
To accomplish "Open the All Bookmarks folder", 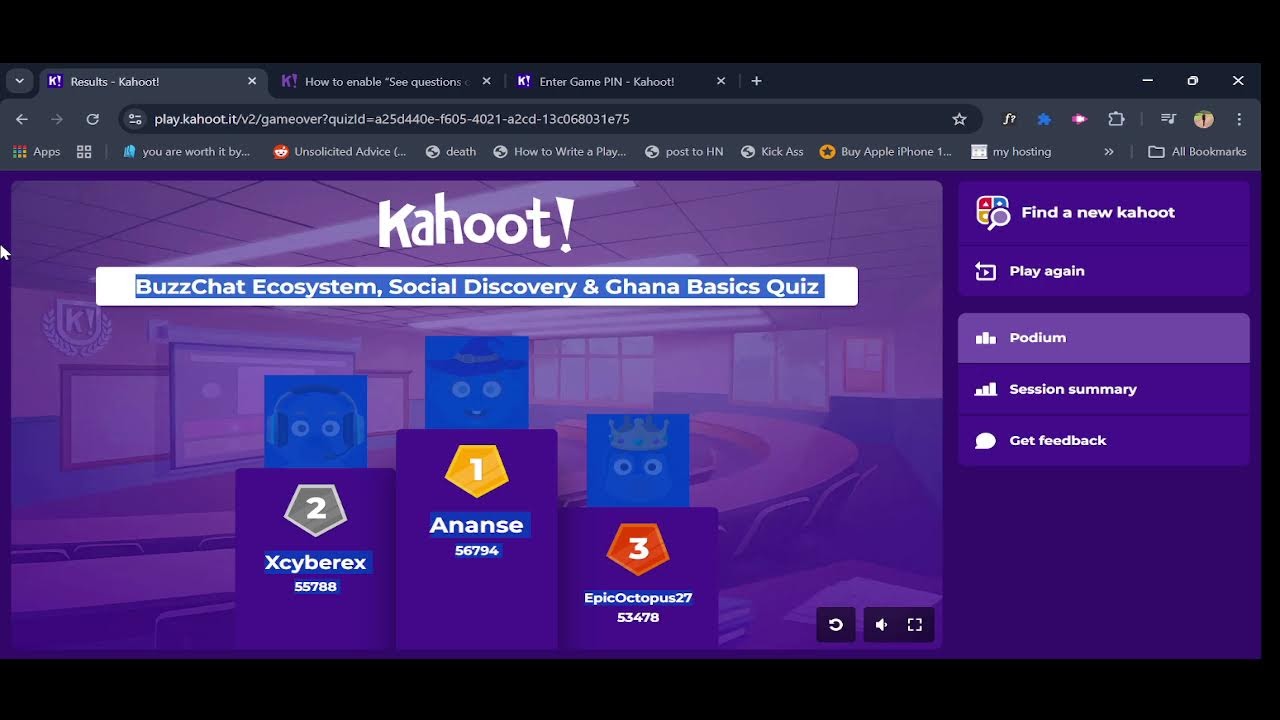I will click(1198, 152).
